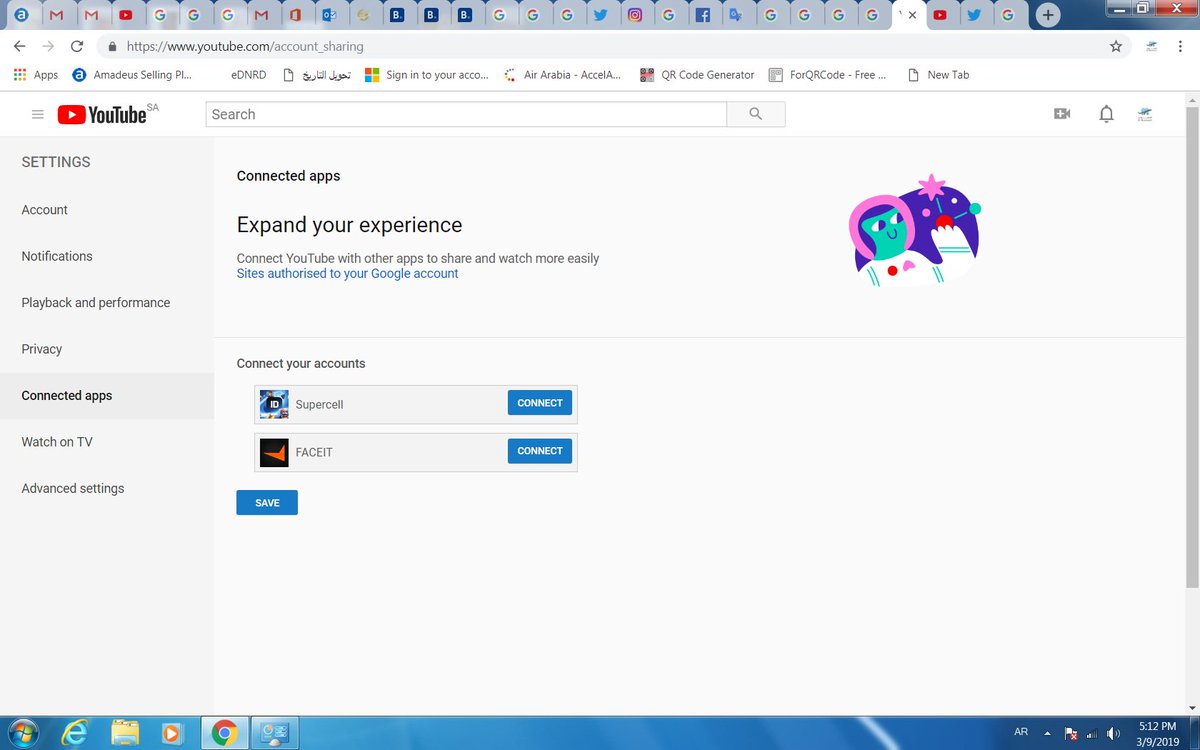Viewport: 1200px width, 750px height.
Task: Open the taskbar clock showing 5:12 PM
Action: [1157, 733]
